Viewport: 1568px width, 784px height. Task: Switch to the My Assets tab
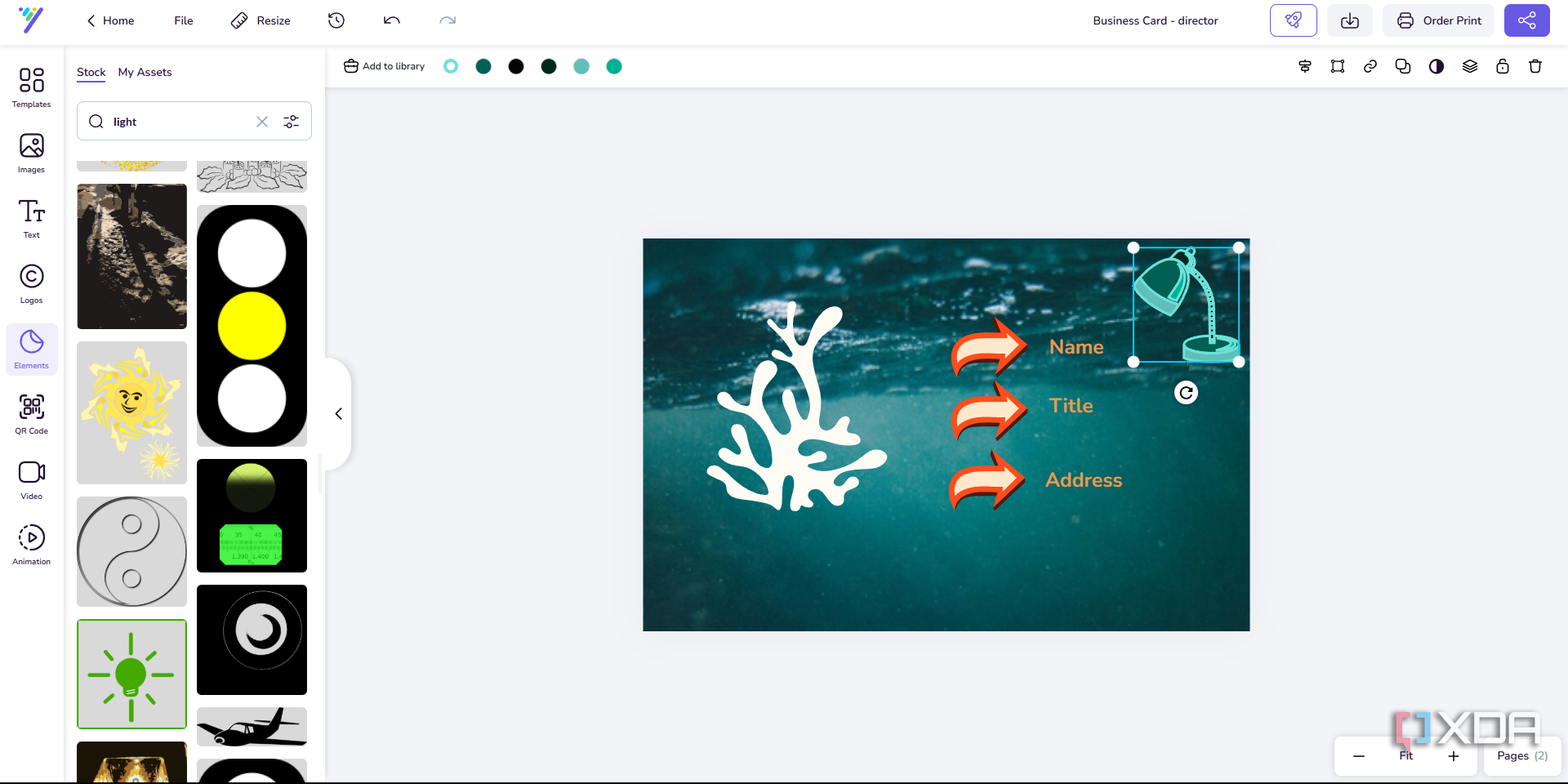[x=145, y=72]
